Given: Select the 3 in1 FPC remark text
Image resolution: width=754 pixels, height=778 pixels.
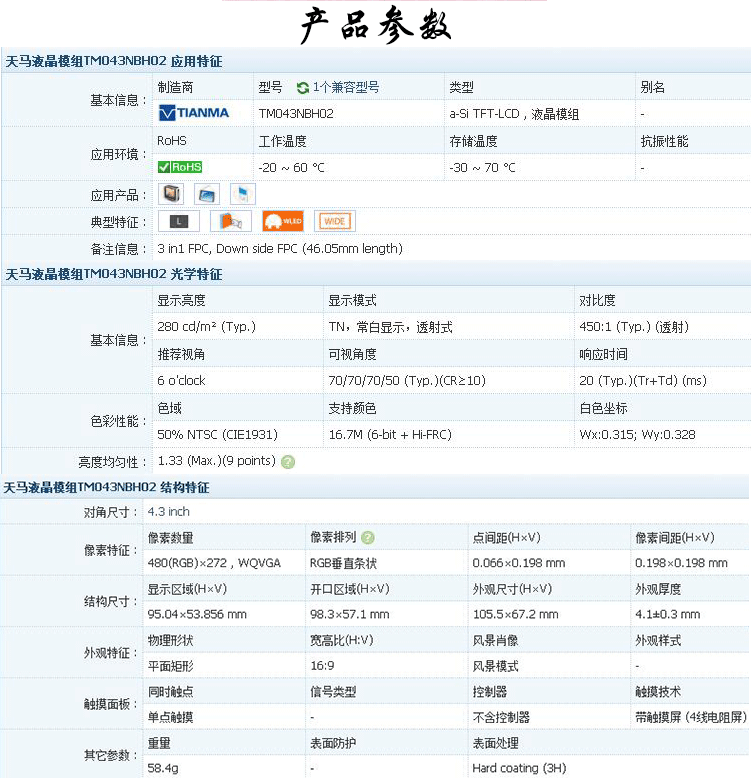Looking at the screenshot, I should (x=280, y=249).
